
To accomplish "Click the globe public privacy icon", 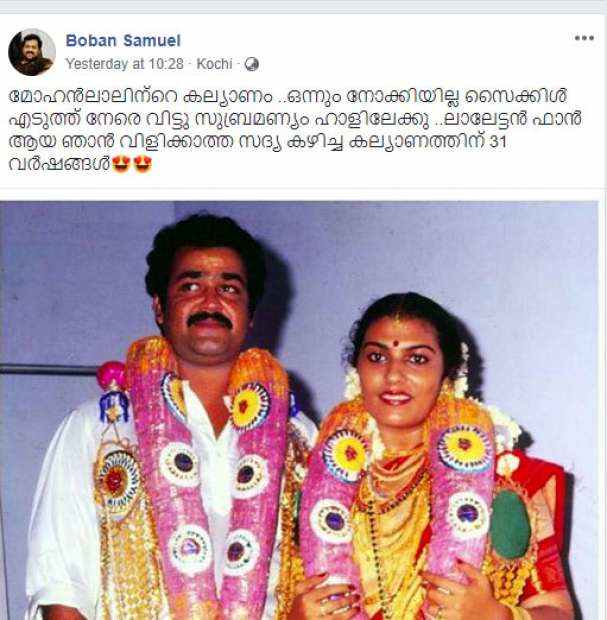I will 252,64.
